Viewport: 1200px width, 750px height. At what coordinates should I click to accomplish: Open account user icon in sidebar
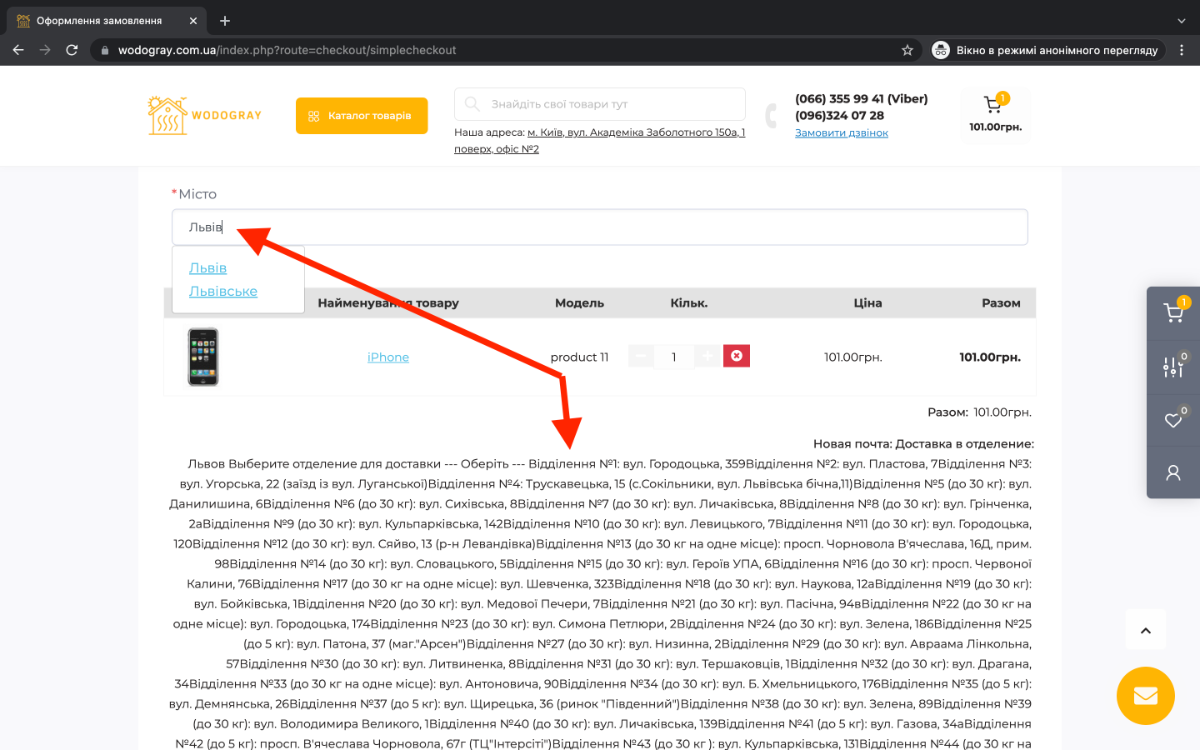1173,472
